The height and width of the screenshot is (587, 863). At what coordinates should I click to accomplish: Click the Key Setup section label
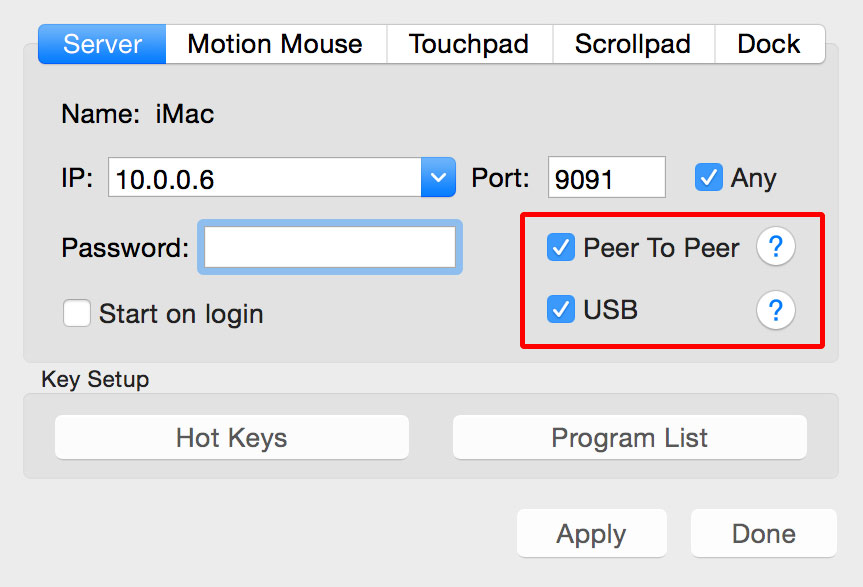(95, 380)
